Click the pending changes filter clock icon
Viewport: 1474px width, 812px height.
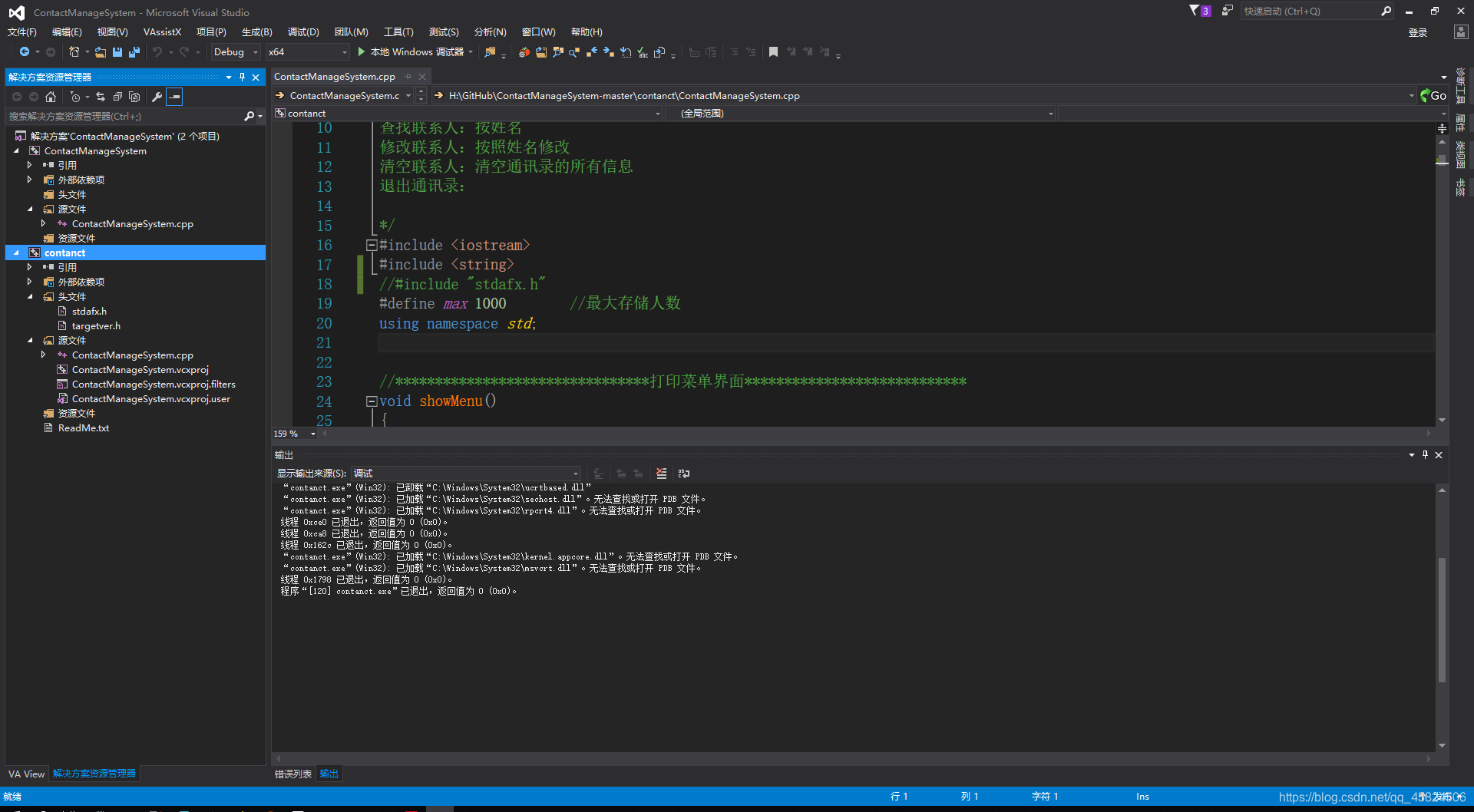74,97
